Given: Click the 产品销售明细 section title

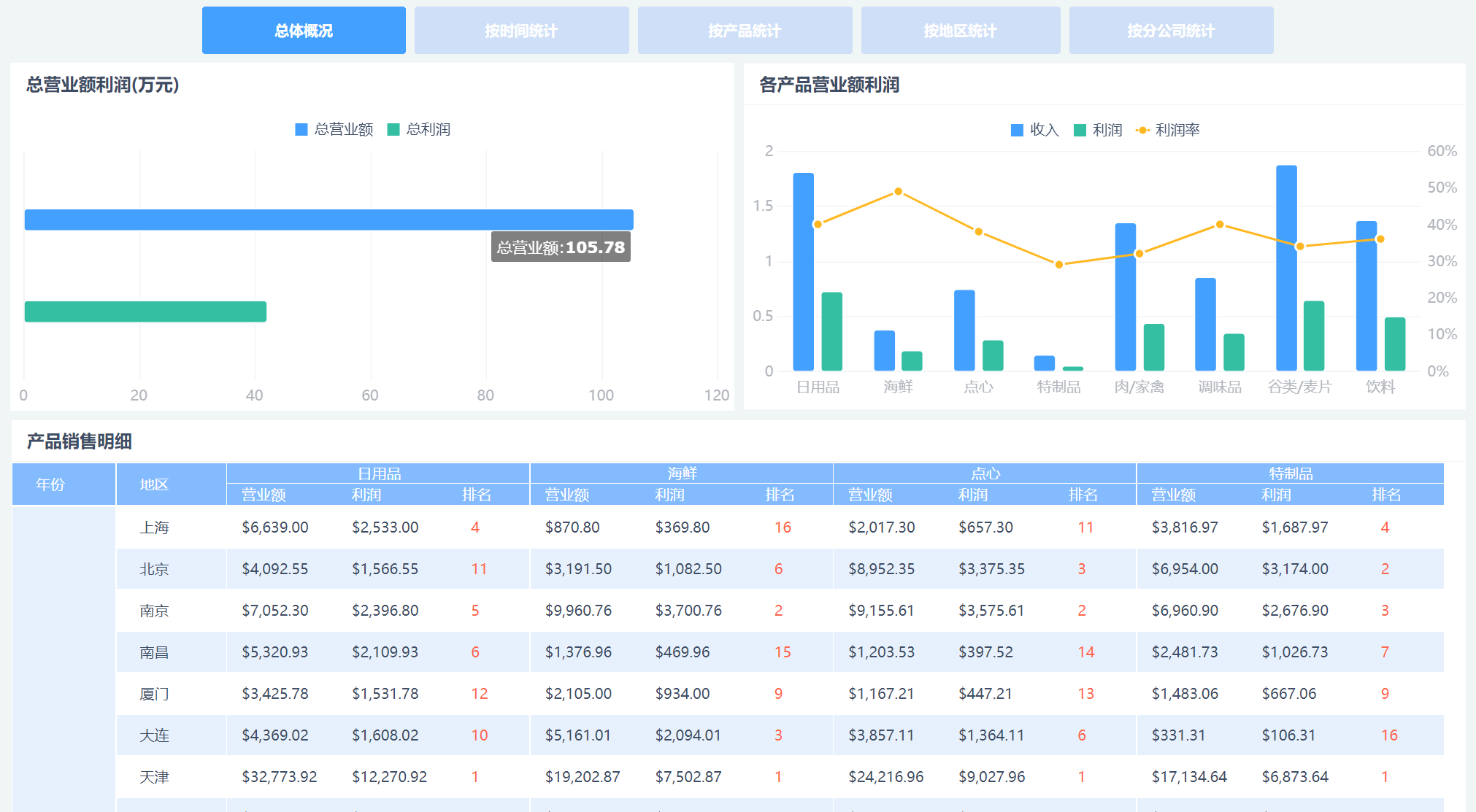Looking at the screenshot, I should (x=80, y=441).
